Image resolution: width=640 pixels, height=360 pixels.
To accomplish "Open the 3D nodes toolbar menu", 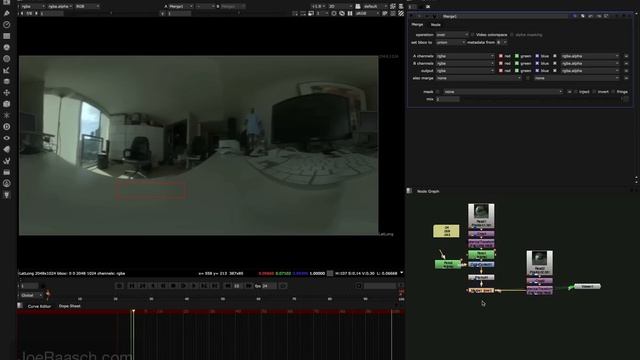I will point(7,104).
